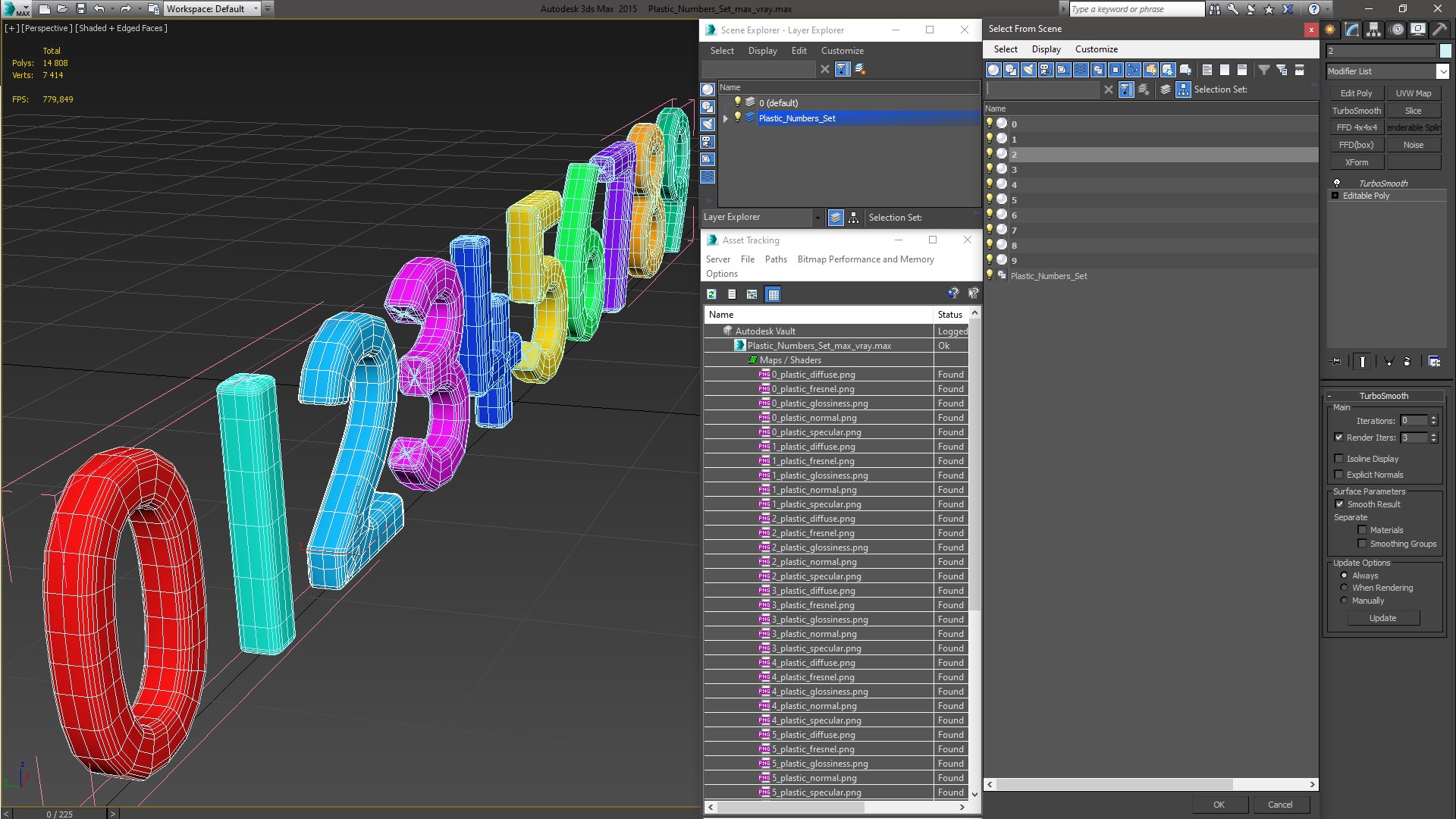Increase the Iterations spinner value

click(x=1433, y=418)
